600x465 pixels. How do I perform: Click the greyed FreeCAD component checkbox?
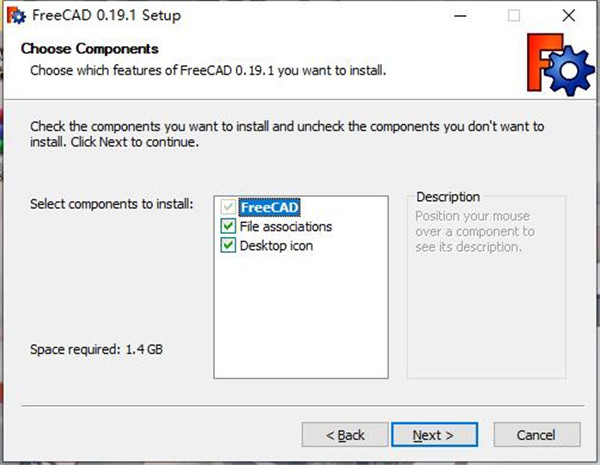[228, 207]
